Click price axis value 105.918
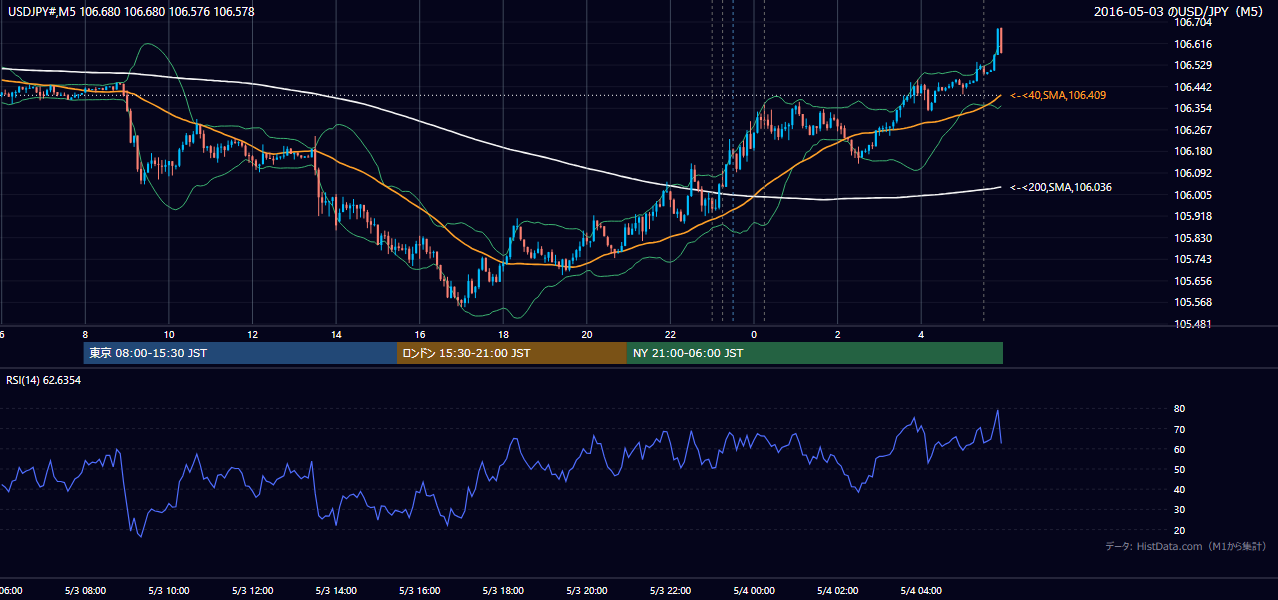The image size is (1278, 600). [1194, 216]
